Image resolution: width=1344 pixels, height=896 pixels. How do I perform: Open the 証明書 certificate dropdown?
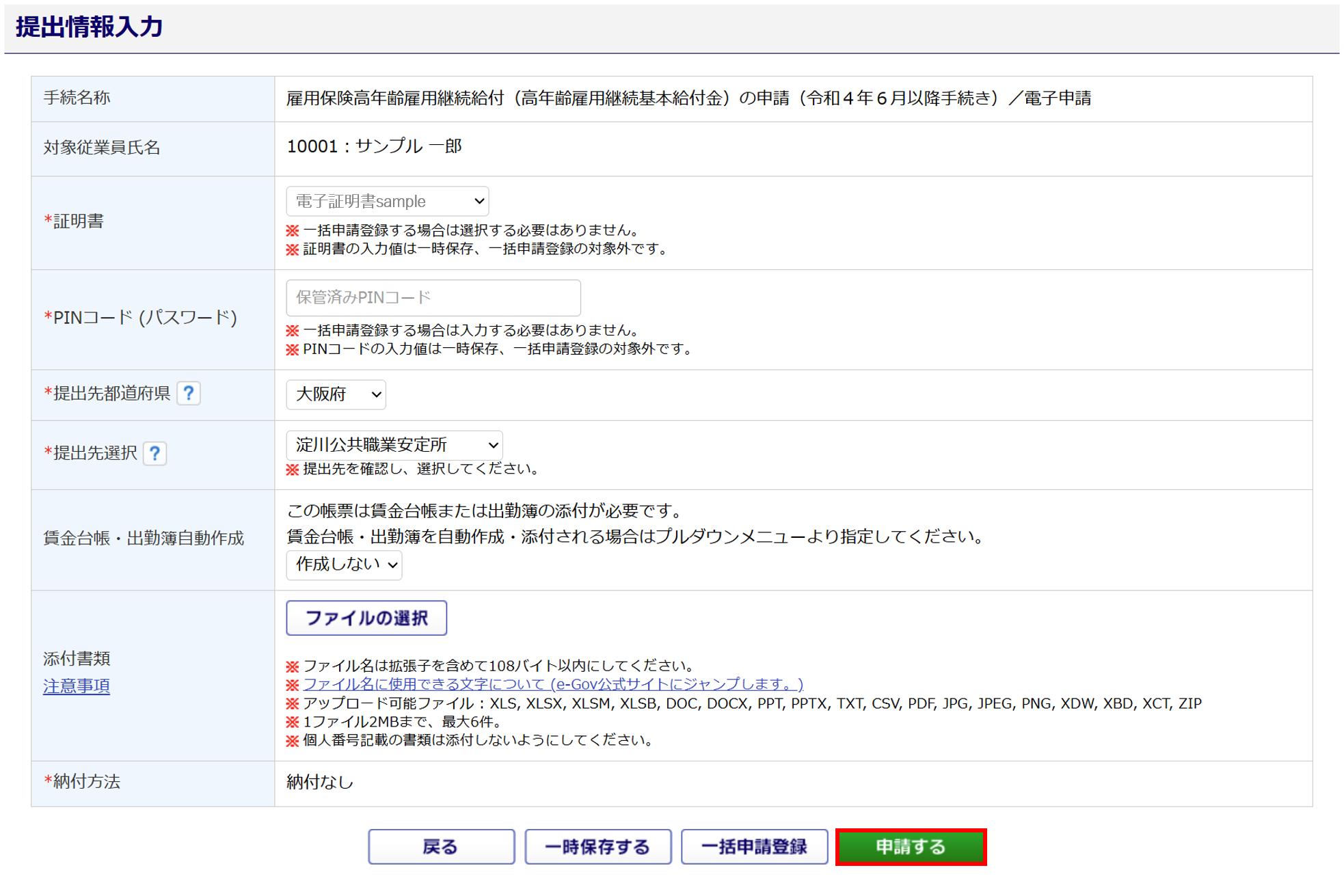click(x=387, y=202)
